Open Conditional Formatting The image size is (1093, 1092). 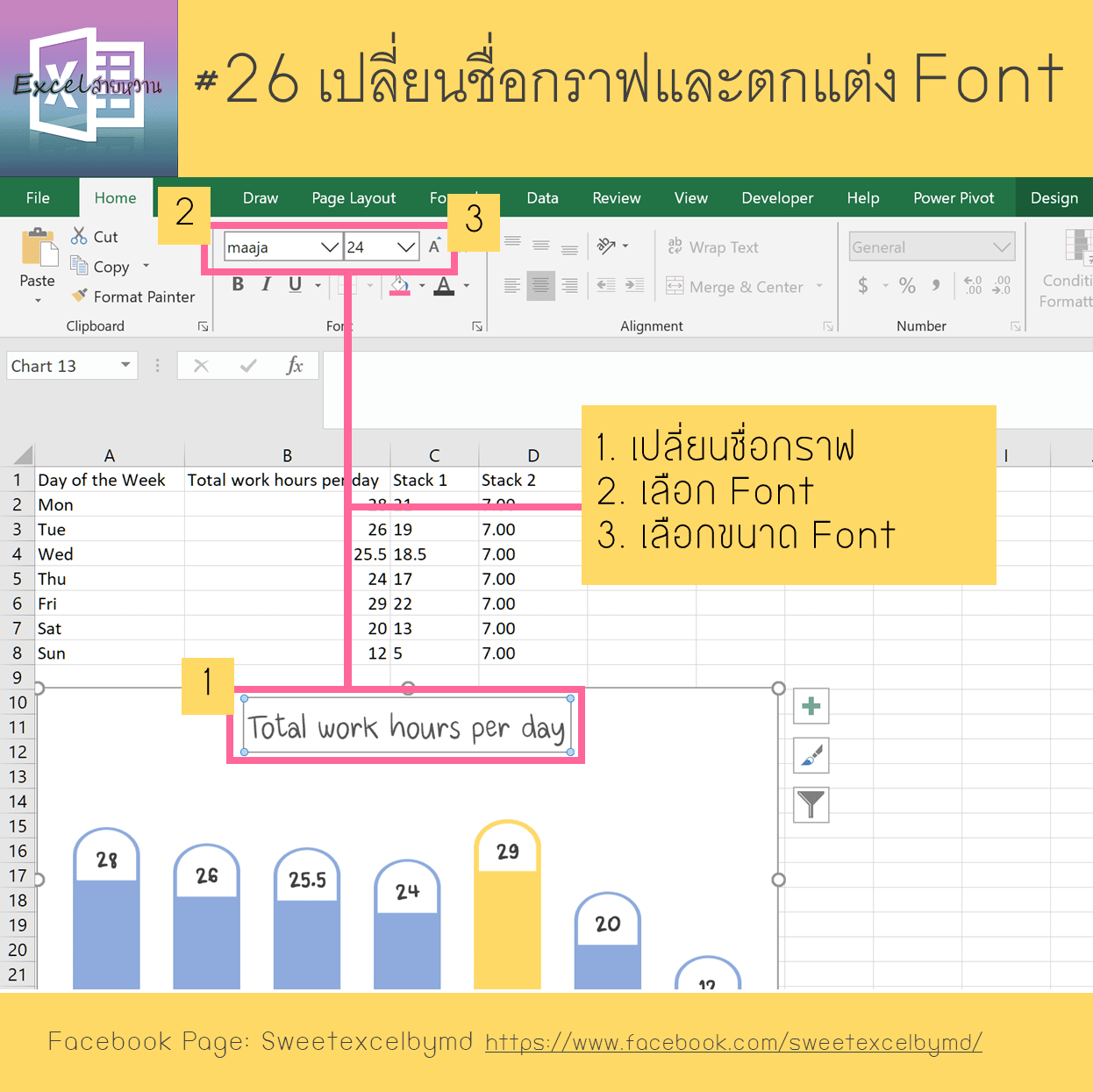1068,268
